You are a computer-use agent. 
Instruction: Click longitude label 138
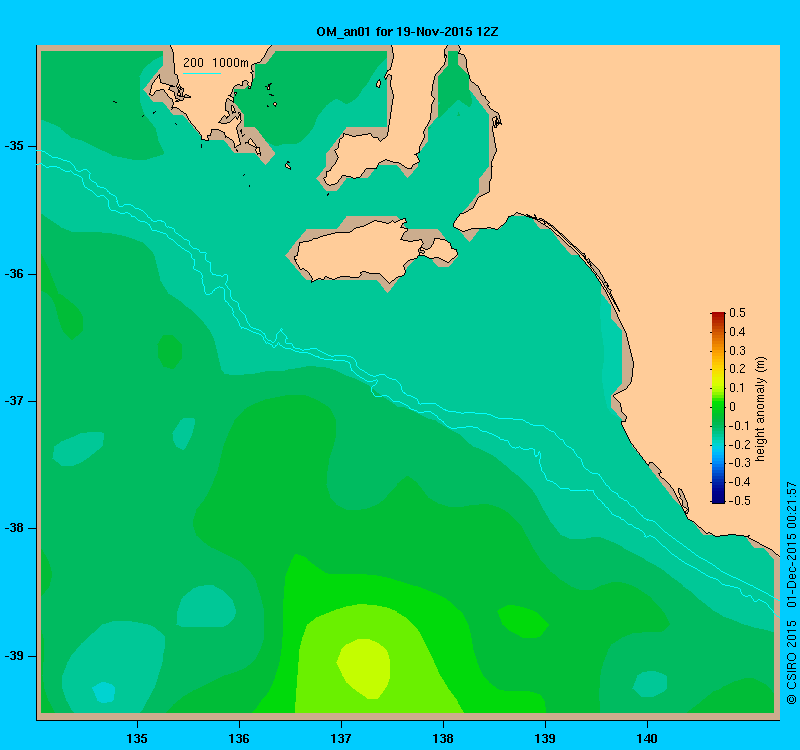coord(443,738)
